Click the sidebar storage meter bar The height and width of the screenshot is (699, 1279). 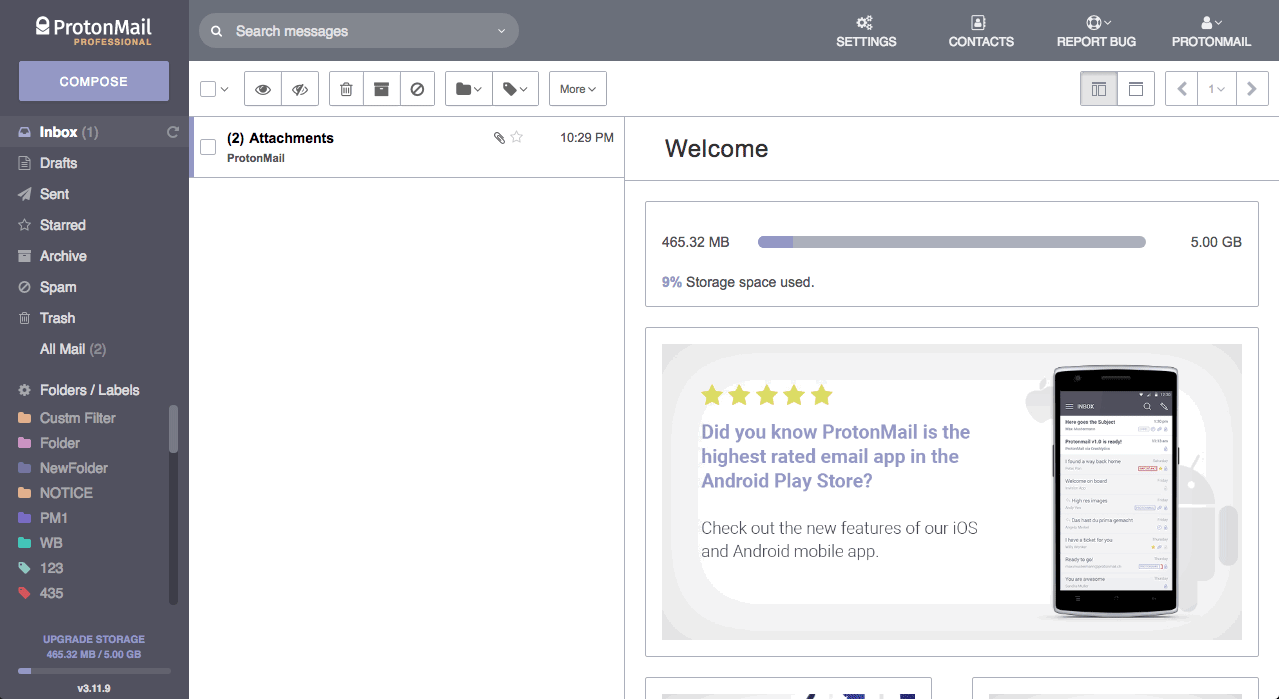(x=94, y=671)
